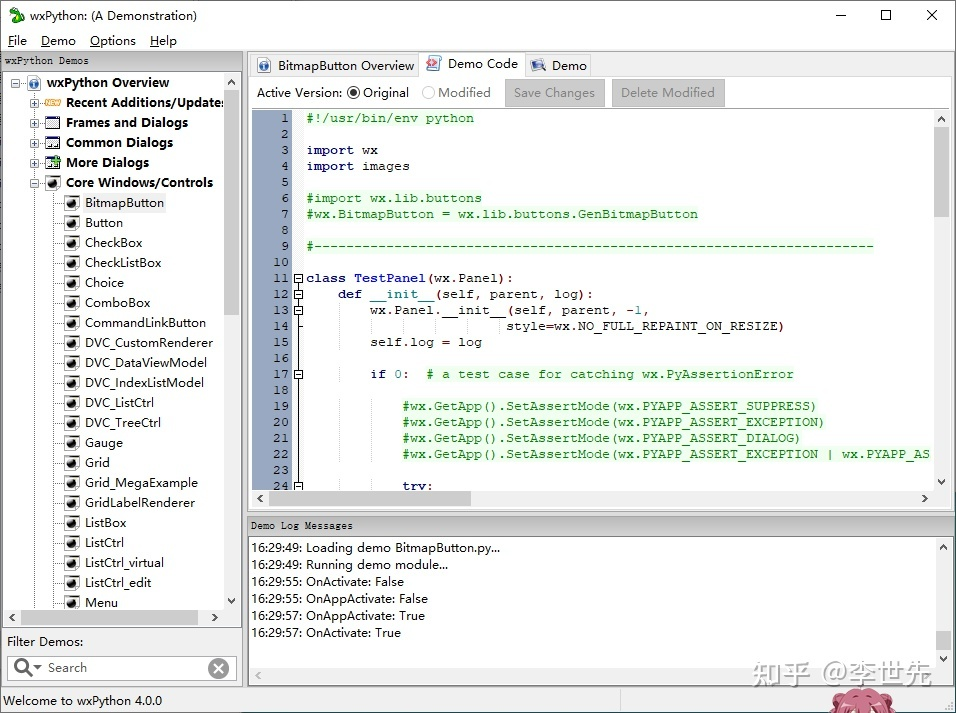Click the Gauge demo item icon
The width and height of the screenshot is (956, 713).
72,443
